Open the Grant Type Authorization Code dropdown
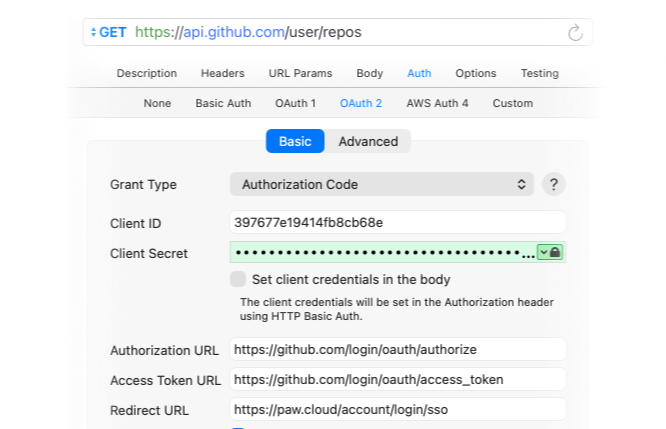 (381, 184)
